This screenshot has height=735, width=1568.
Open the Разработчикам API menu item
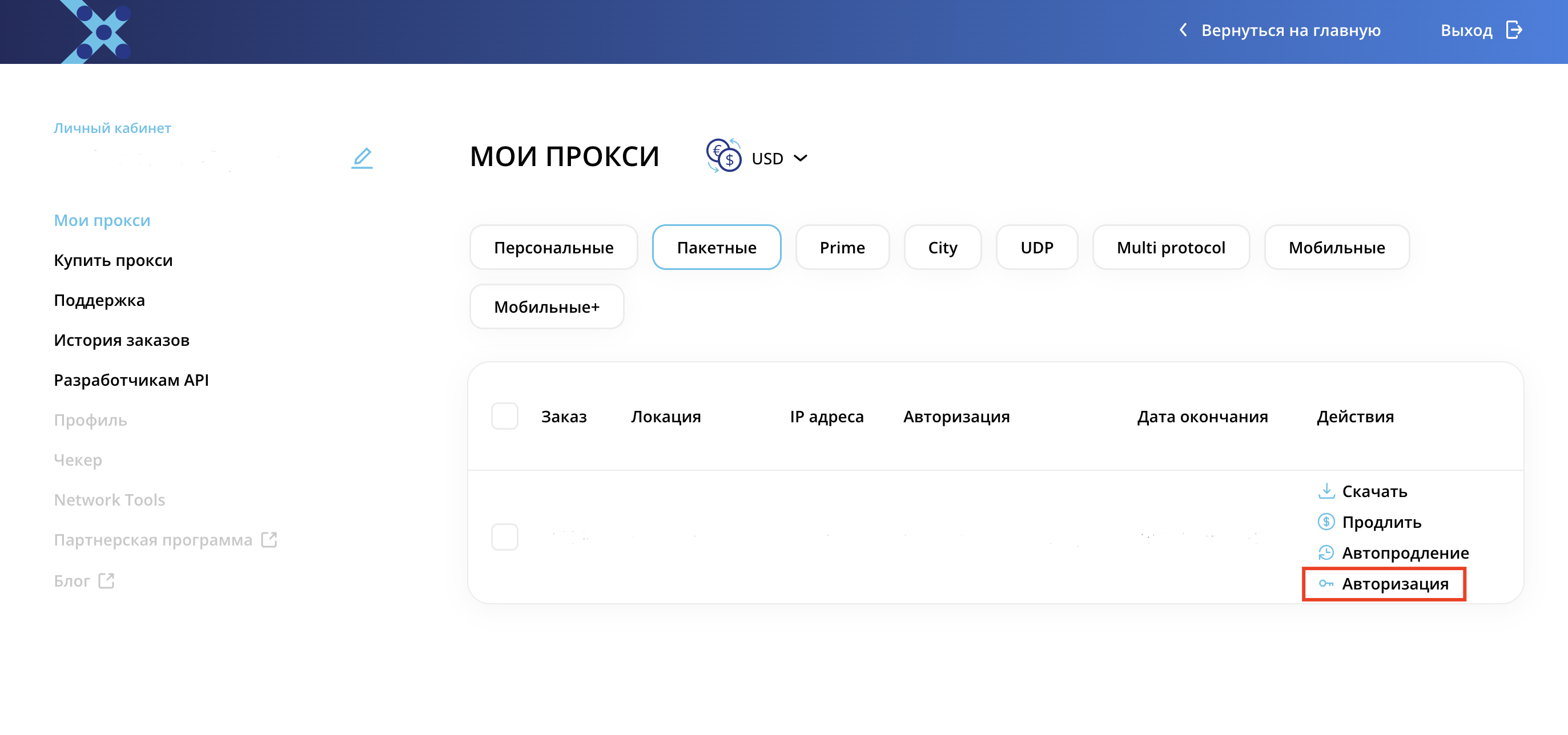click(x=131, y=380)
